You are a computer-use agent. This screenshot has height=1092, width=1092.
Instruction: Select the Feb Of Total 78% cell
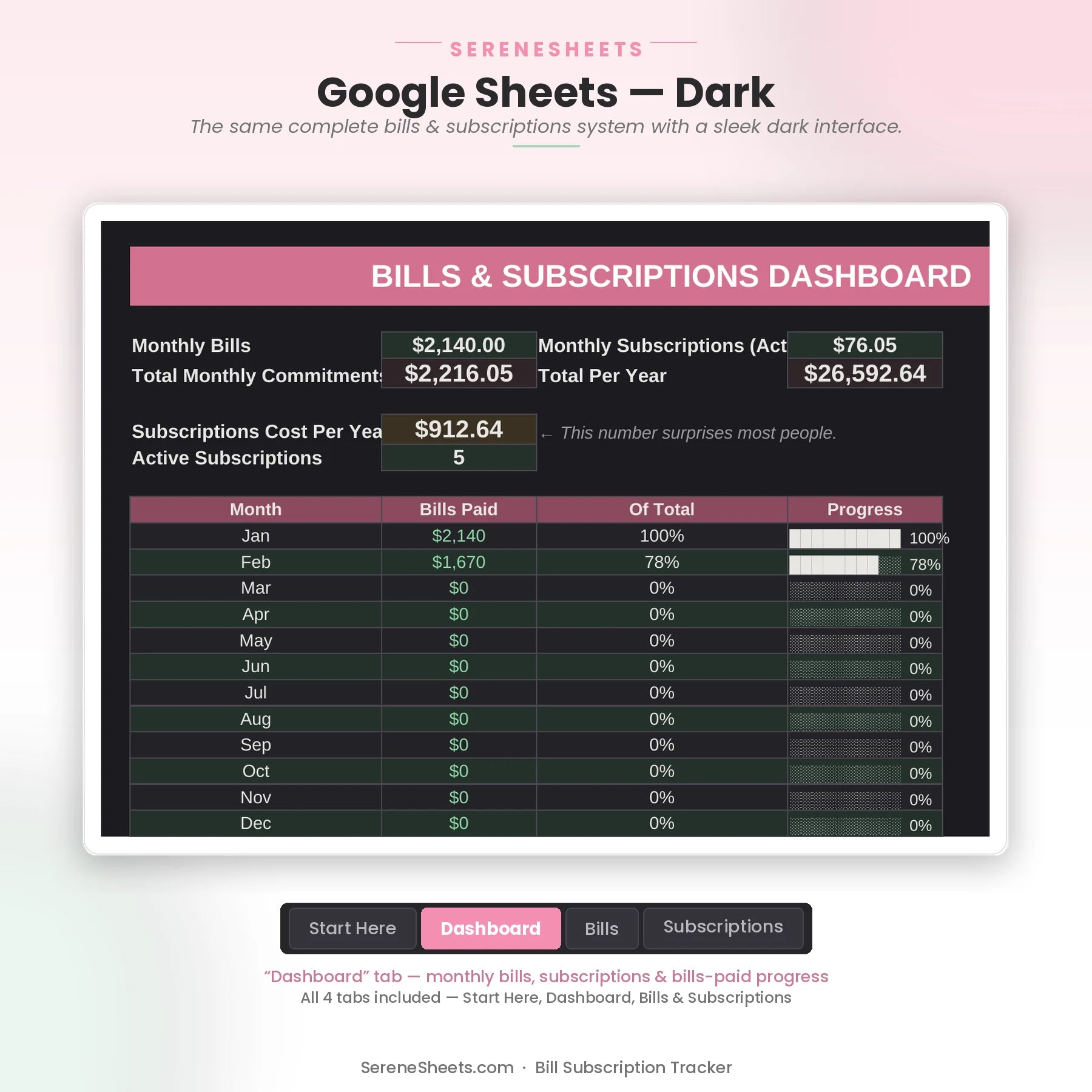coord(662,562)
